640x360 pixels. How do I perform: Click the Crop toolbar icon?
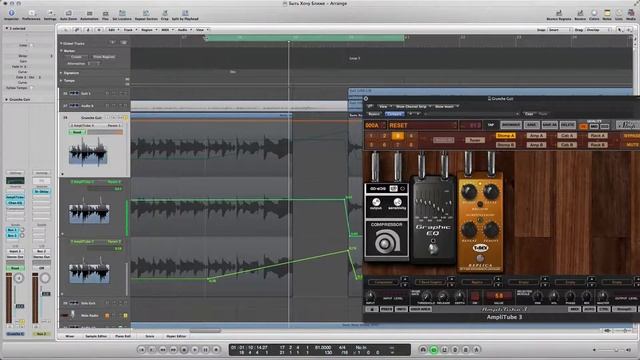pyautogui.click(x=164, y=15)
